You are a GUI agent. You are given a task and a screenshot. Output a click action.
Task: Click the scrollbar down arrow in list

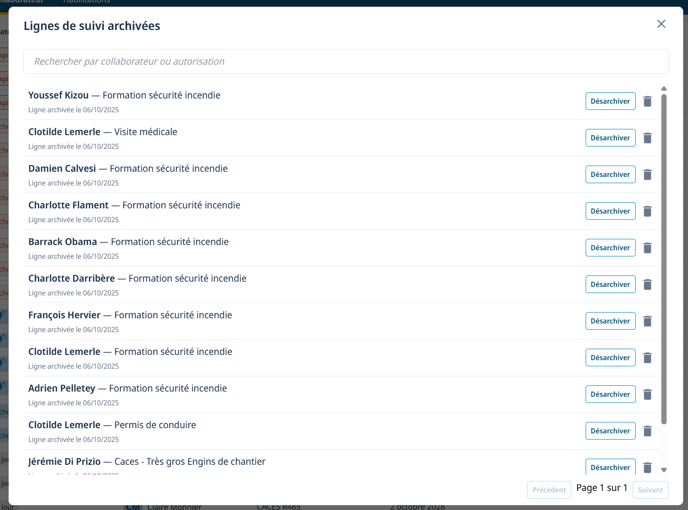(x=664, y=470)
